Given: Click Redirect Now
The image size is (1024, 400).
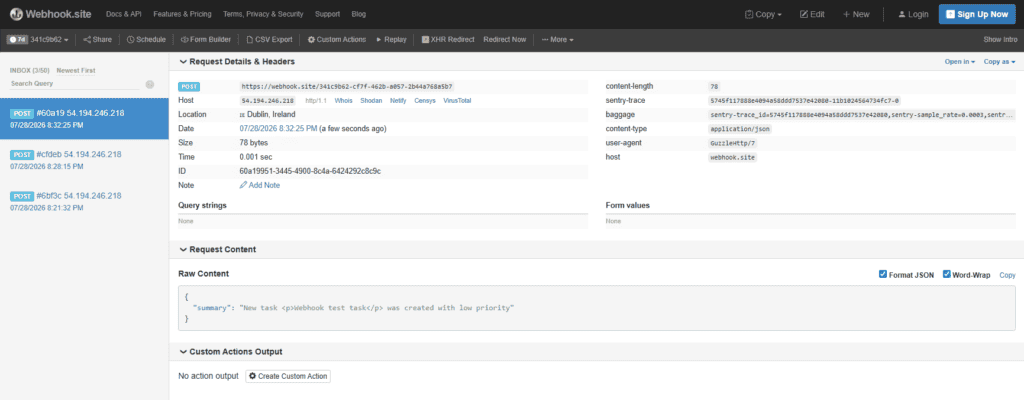Looking at the screenshot, I should tap(504, 39).
